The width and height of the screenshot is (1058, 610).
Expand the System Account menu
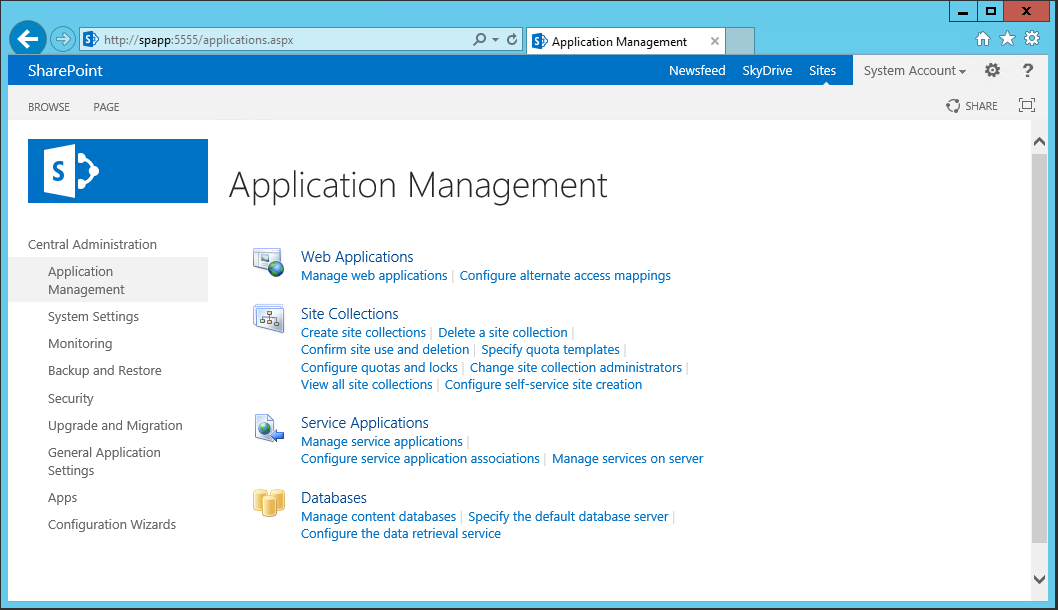coord(915,70)
